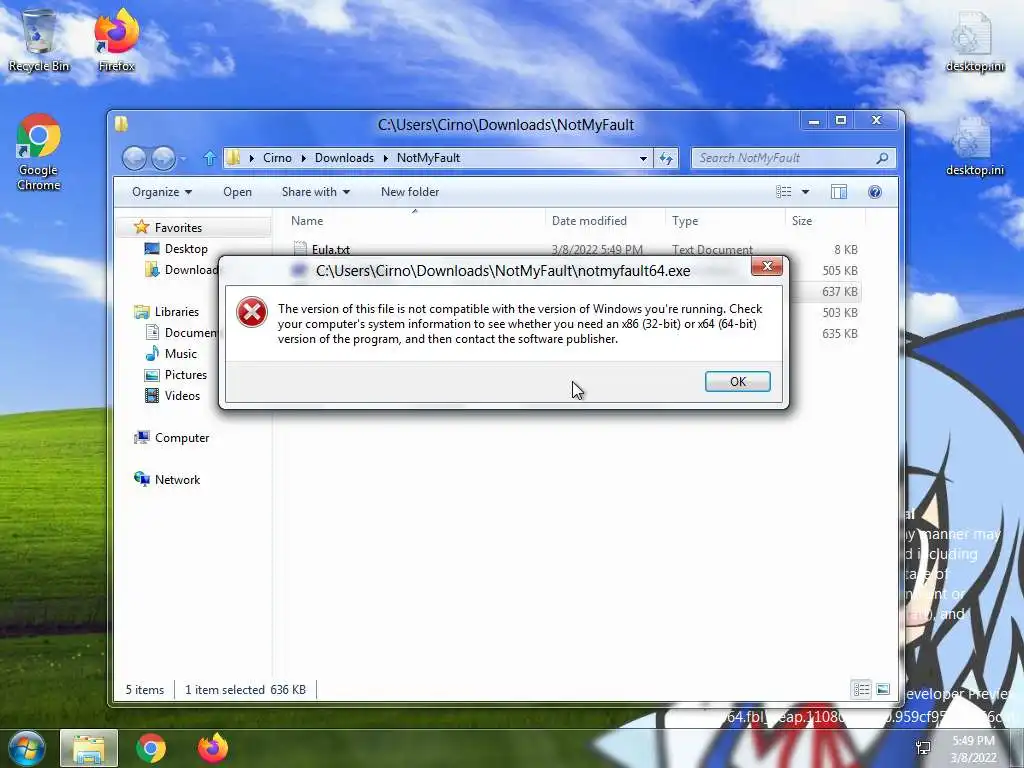Viewport: 1024px width, 768px height.
Task: Open the Organize menu
Action: (161, 191)
